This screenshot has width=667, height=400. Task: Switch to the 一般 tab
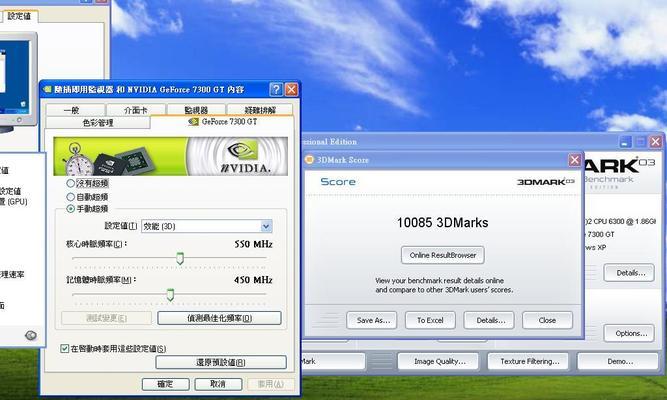point(76,110)
